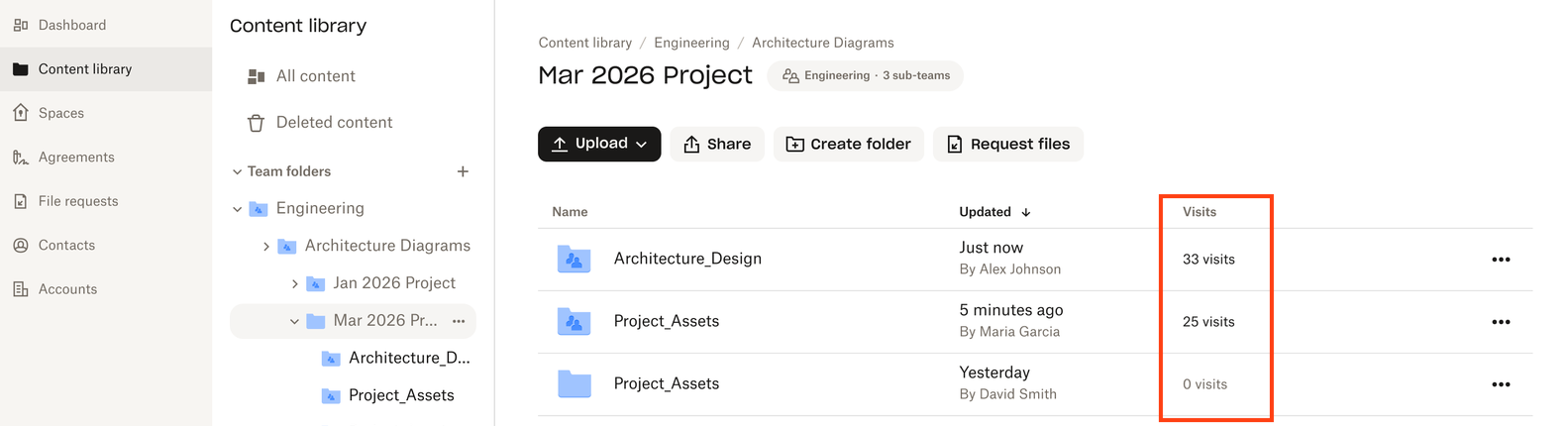The image size is (1568, 426).
Task: Collapse the Engineering folder tree
Action: coord(238,209)
